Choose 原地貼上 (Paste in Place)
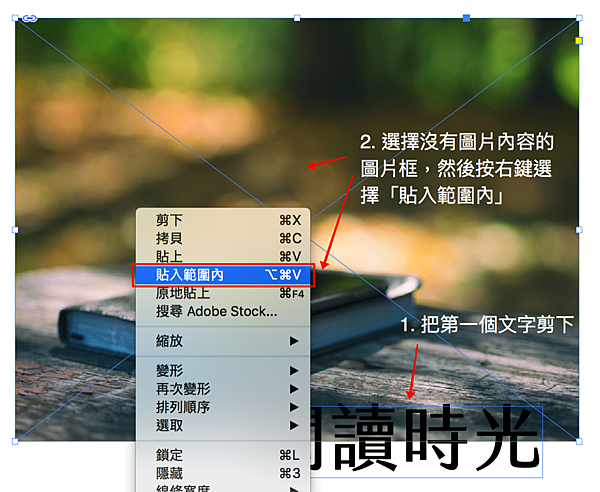The image size is (600, 492). click(x=223, y=293)
